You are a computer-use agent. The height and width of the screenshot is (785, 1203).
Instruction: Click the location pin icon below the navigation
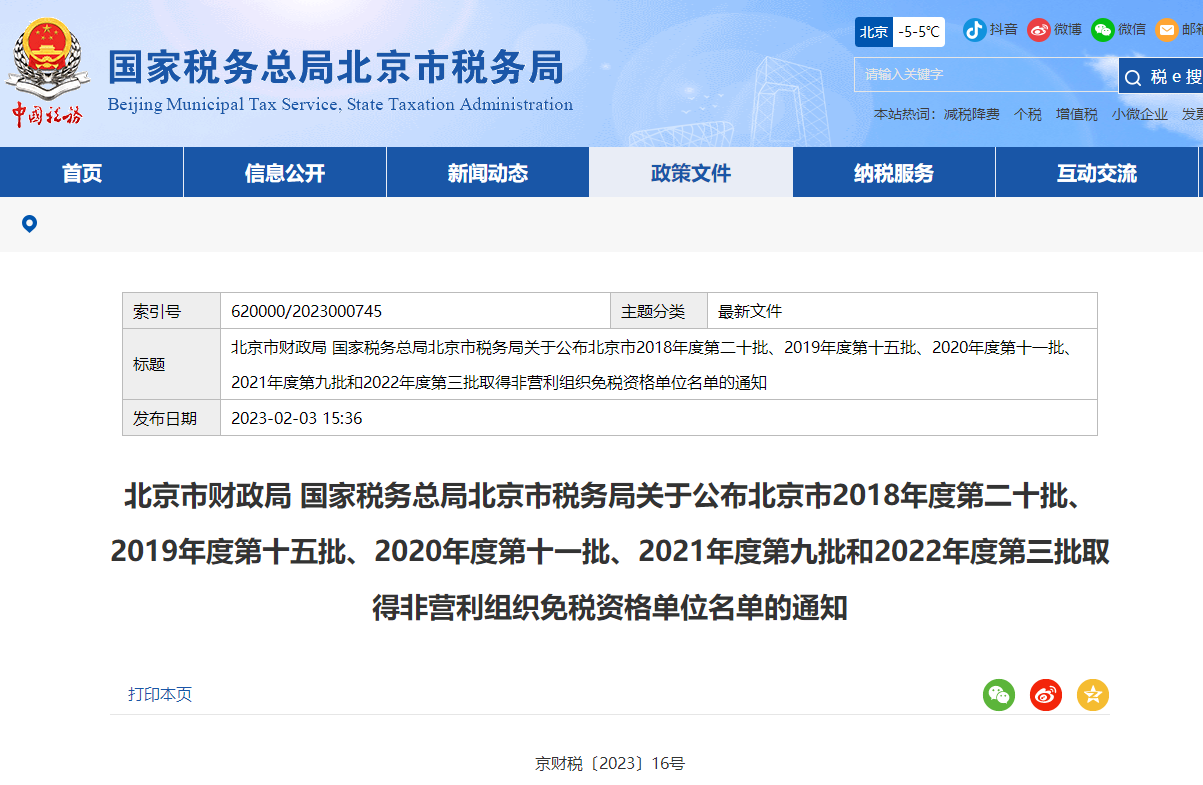coord(28,224)
